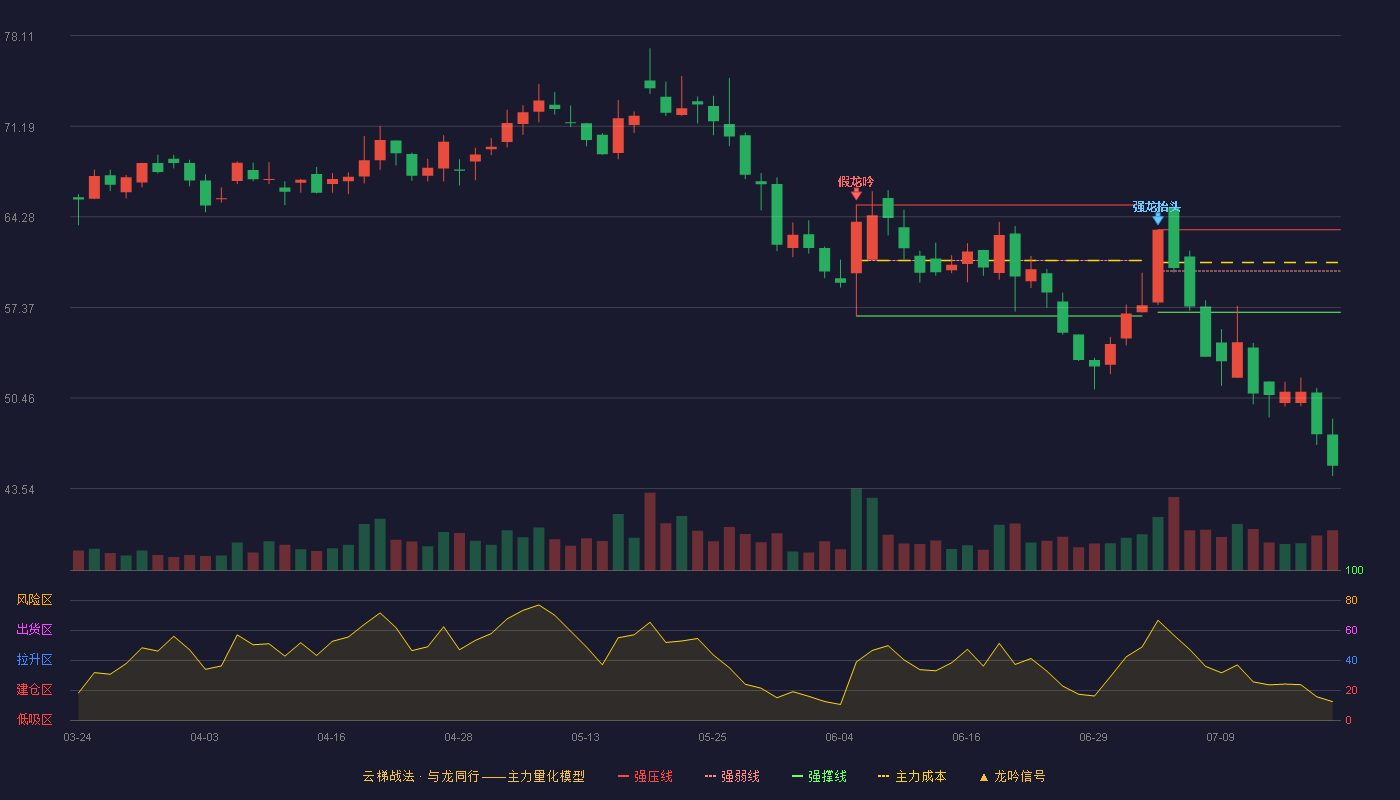This screenshot has height=800, width=1400.
Task: Click the tallest volume bar near 06-04
Action: click(856, 529)
